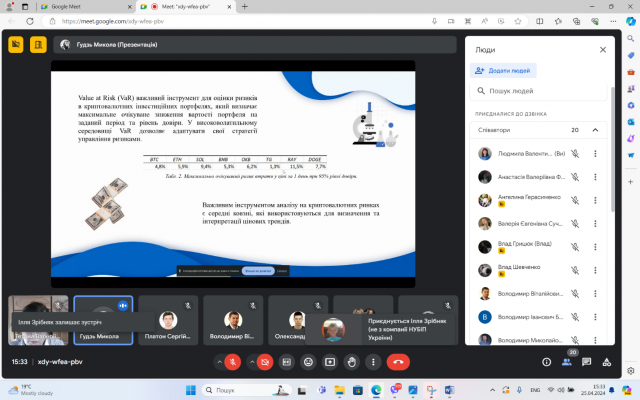Open options for Влад Грицюк participant

pyautogui.click(x=595, y=247)
